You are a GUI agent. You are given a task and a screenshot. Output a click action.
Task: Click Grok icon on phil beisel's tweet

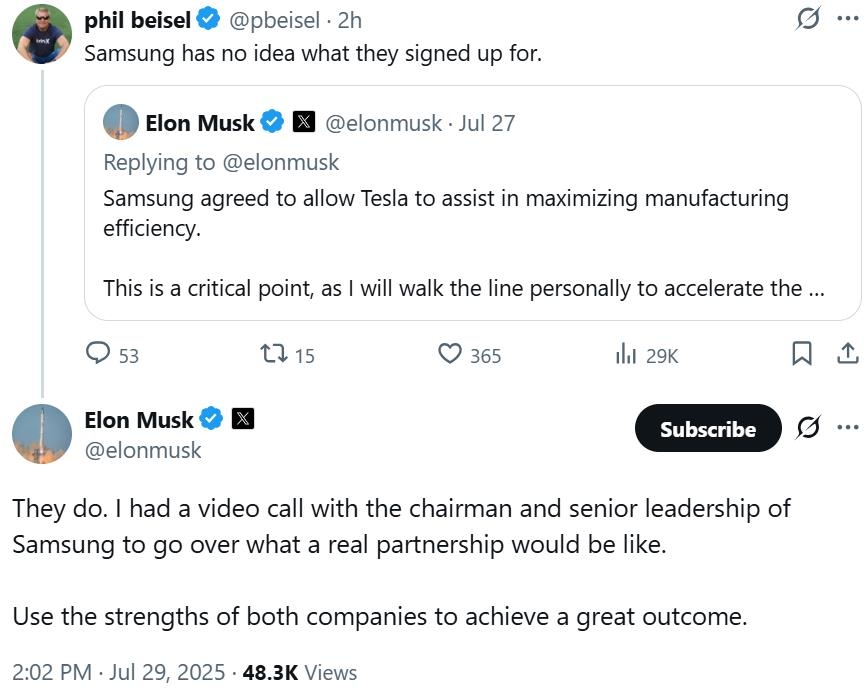(x=808, y=19)
